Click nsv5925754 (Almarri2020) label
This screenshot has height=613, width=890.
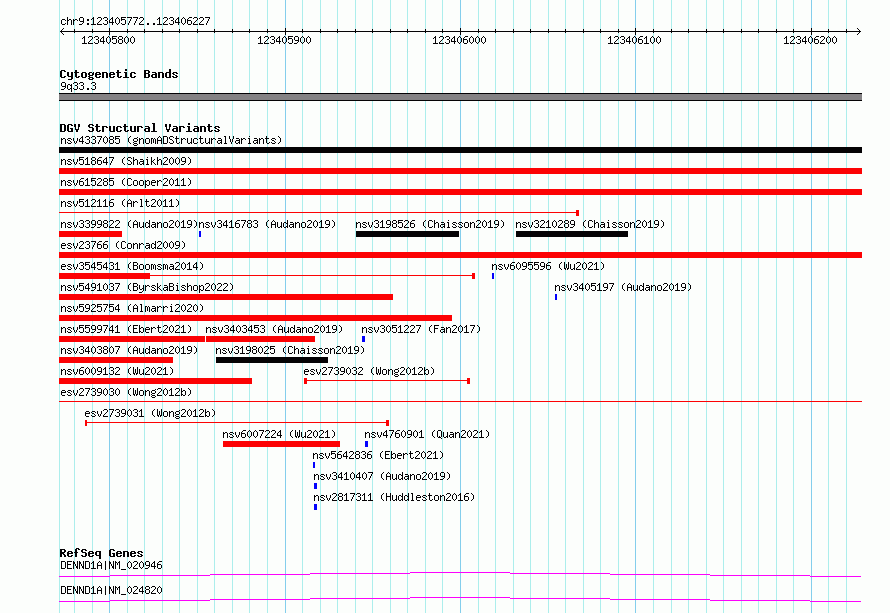coord(132,308)
